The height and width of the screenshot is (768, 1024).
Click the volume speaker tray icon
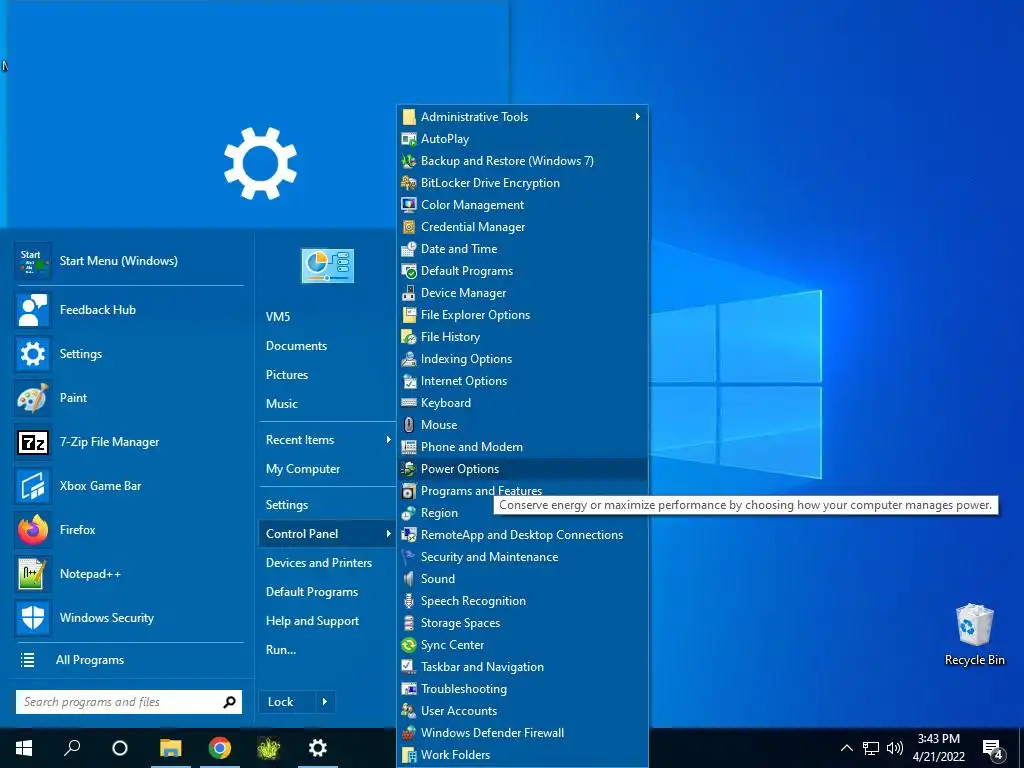pyautogui.click(x=895, y=748)
